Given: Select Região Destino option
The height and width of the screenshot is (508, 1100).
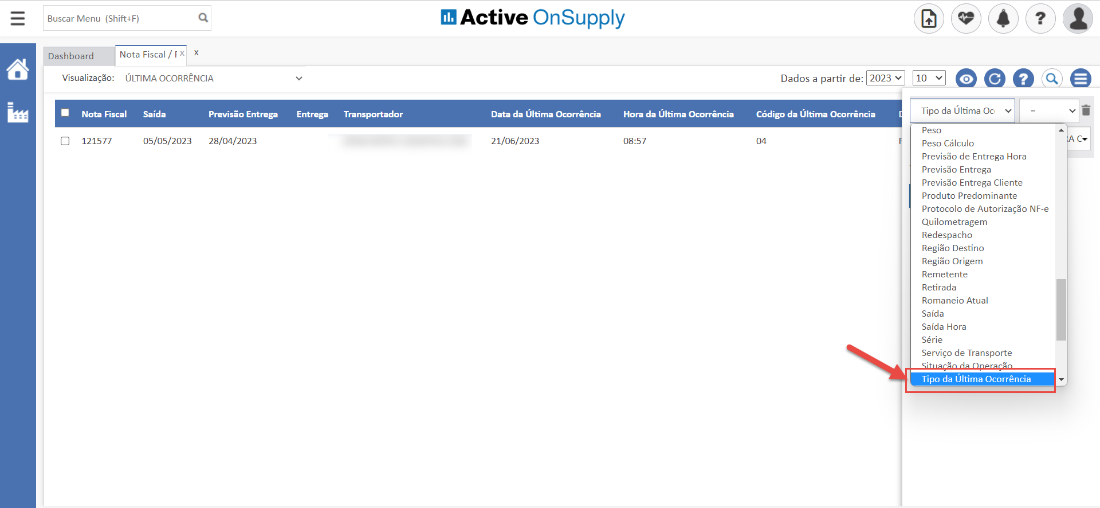Looking at the screenshot, I should (x=982, y=248).
